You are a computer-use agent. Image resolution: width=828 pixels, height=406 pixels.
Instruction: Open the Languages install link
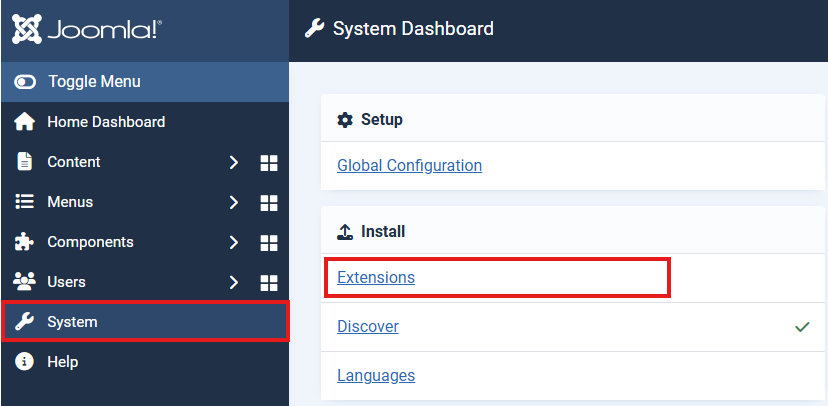[x=376, y=376]
